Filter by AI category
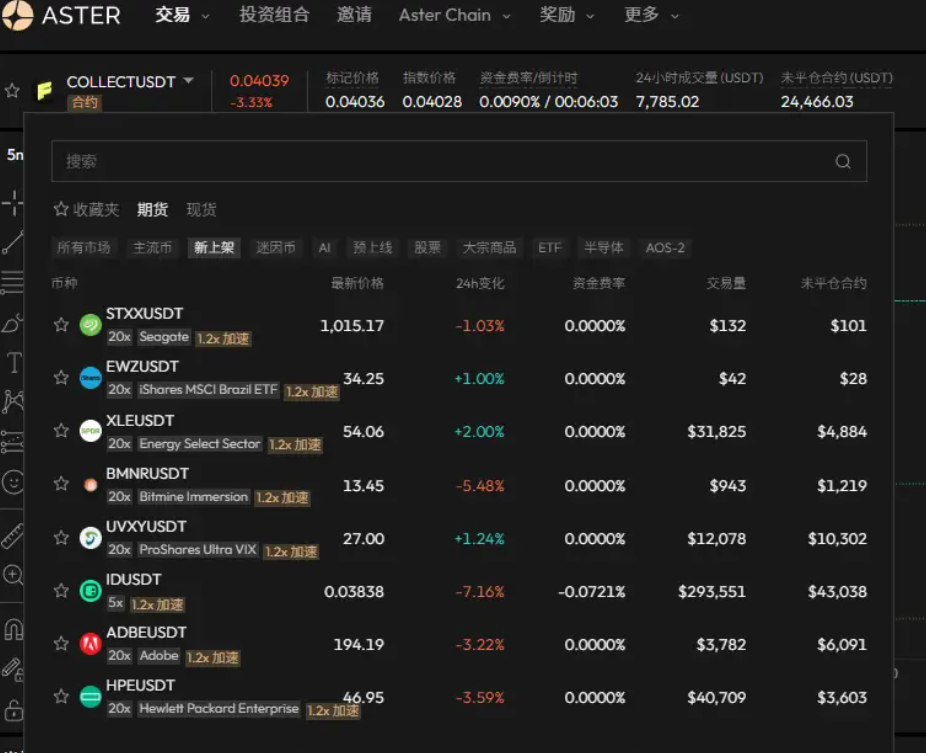 point(324,248)
